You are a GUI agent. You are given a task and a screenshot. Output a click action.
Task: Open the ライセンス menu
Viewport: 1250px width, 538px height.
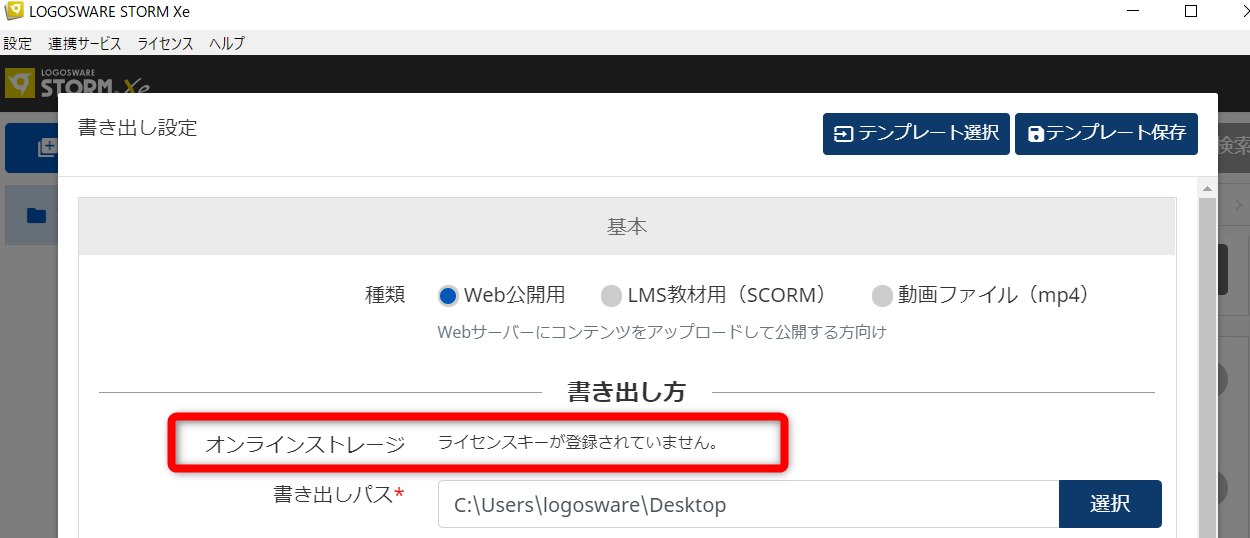(165, 44)
